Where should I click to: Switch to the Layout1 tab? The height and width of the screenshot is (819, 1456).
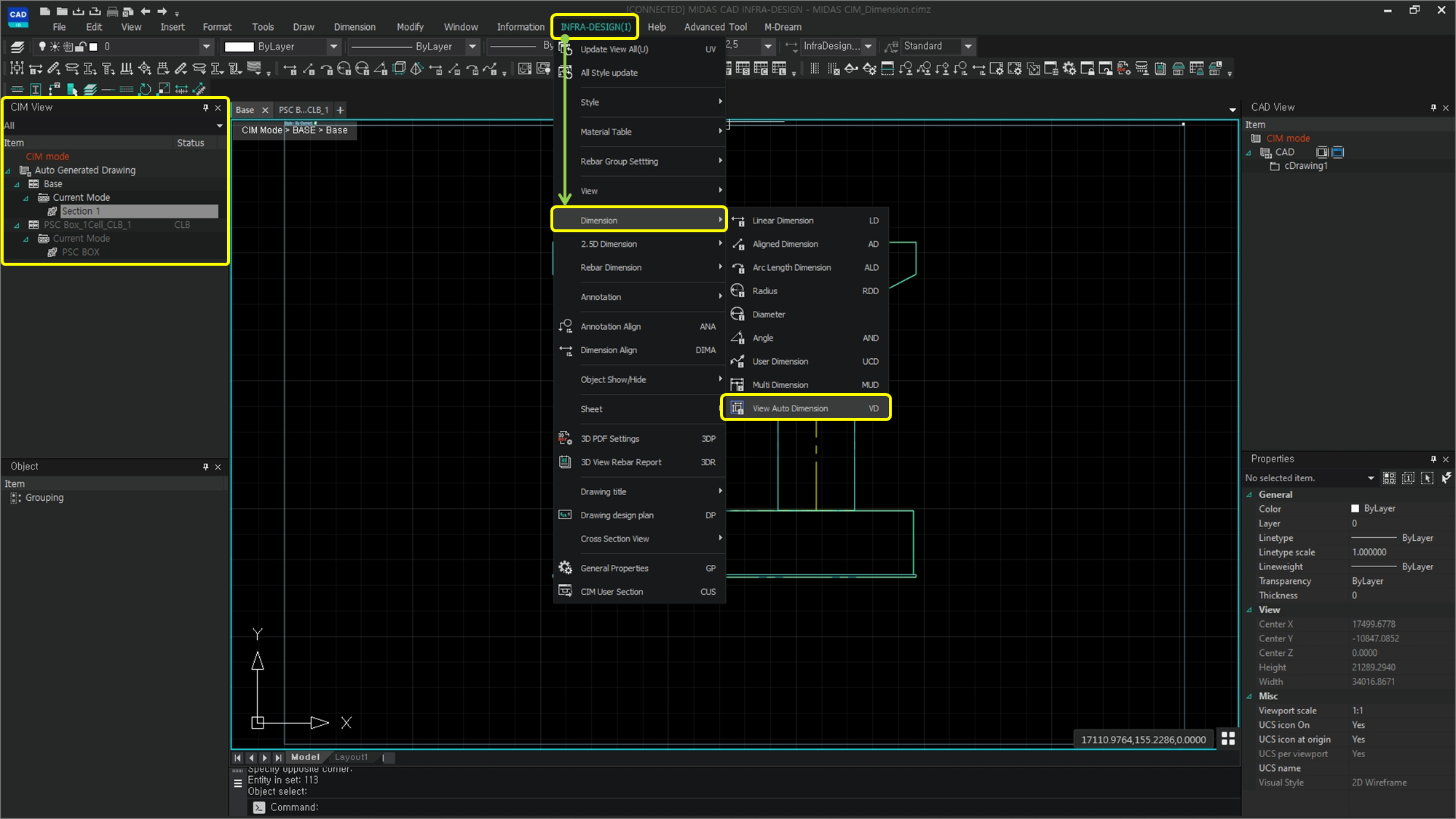(351, 757)
